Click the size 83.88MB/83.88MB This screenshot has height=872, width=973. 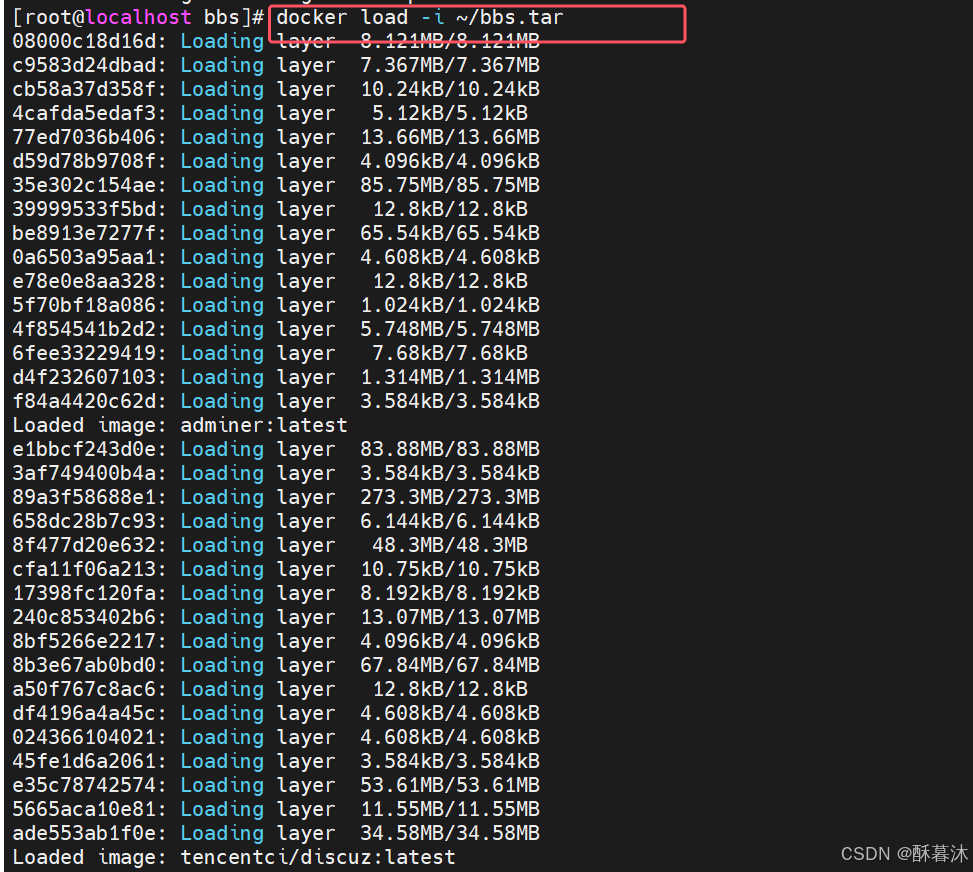[x=450, y=449]
